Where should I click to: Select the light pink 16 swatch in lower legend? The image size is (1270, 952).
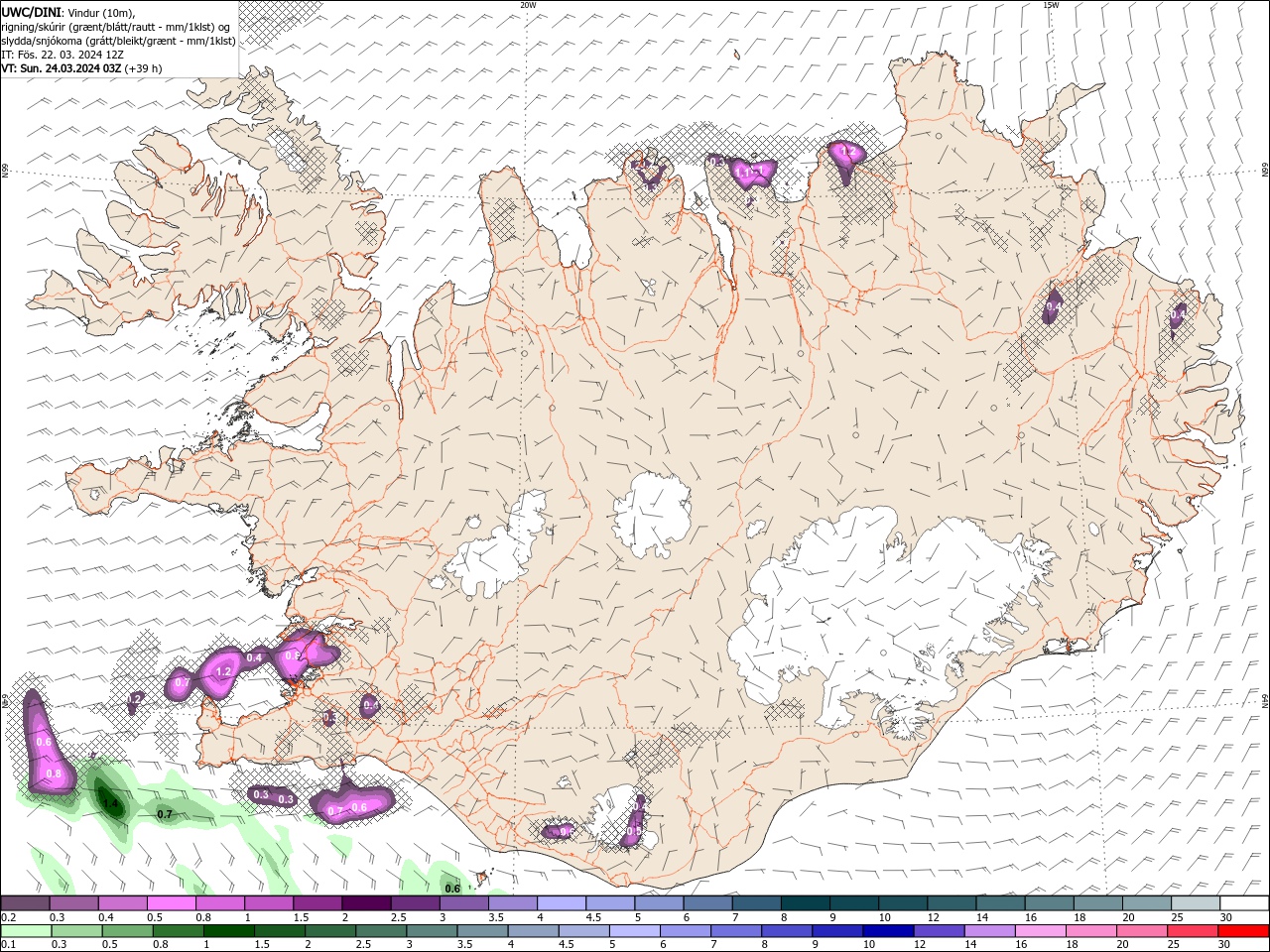[x=1040, y=931]
